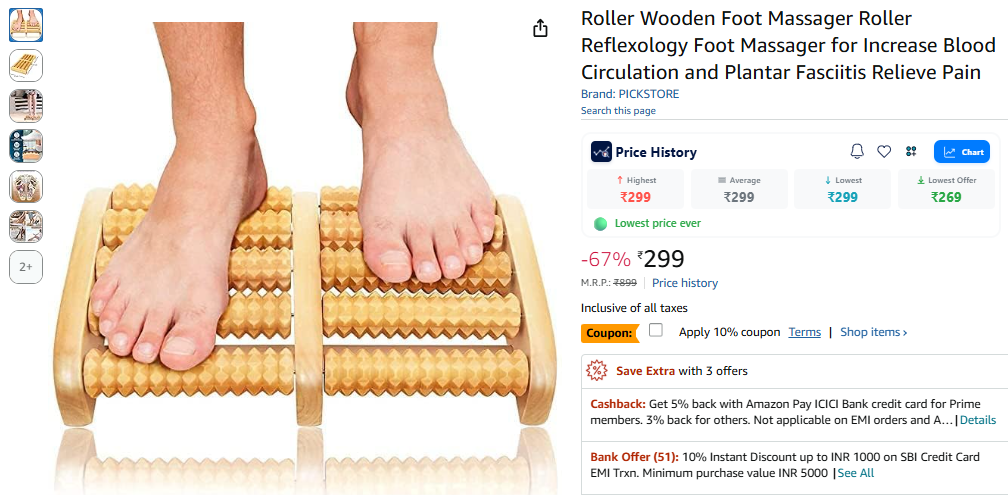Image resolution: width=1008 pixels, height=495 pixels.
Task: Open the coupon Terms link
Action: [x=804, y=332]
